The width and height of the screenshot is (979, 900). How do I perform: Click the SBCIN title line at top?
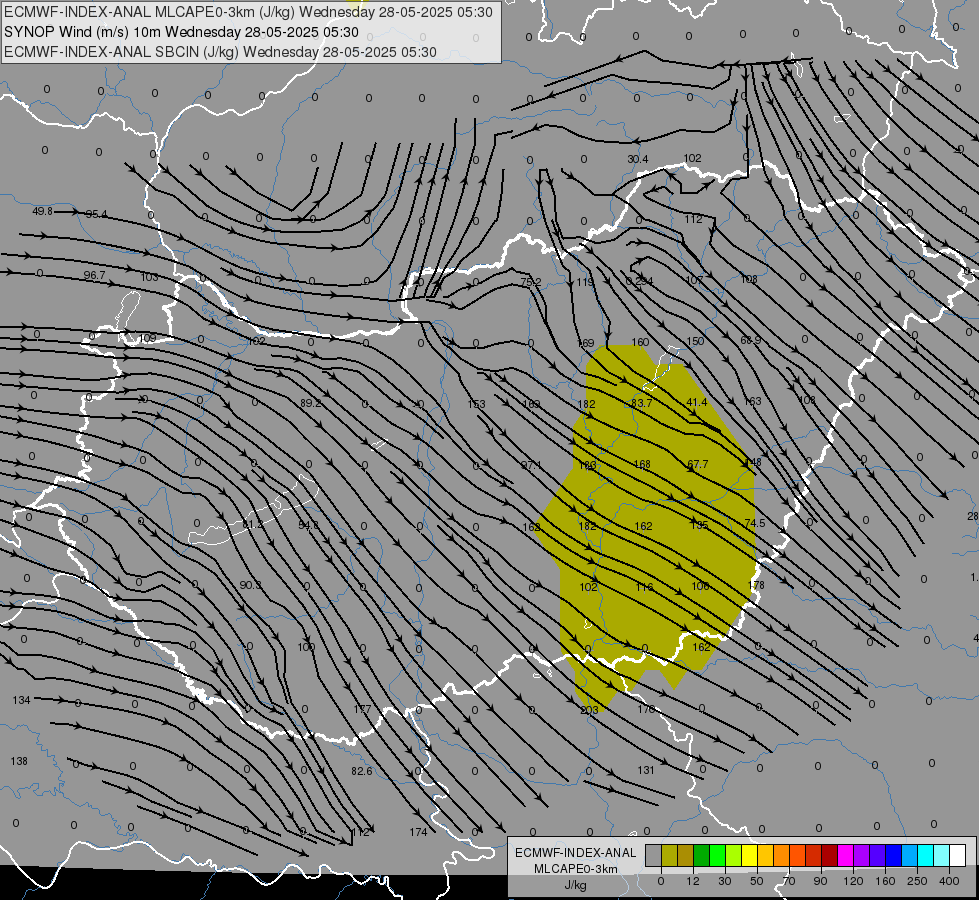point(220,52)
